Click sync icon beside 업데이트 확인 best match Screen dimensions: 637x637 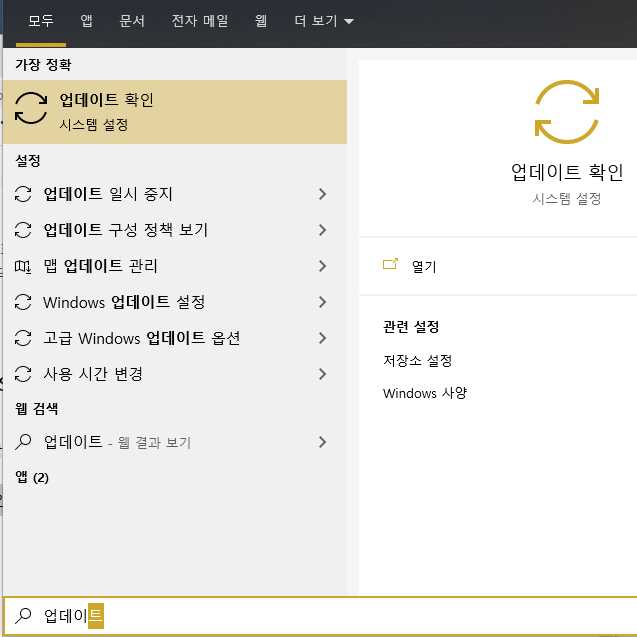(31, 108)
